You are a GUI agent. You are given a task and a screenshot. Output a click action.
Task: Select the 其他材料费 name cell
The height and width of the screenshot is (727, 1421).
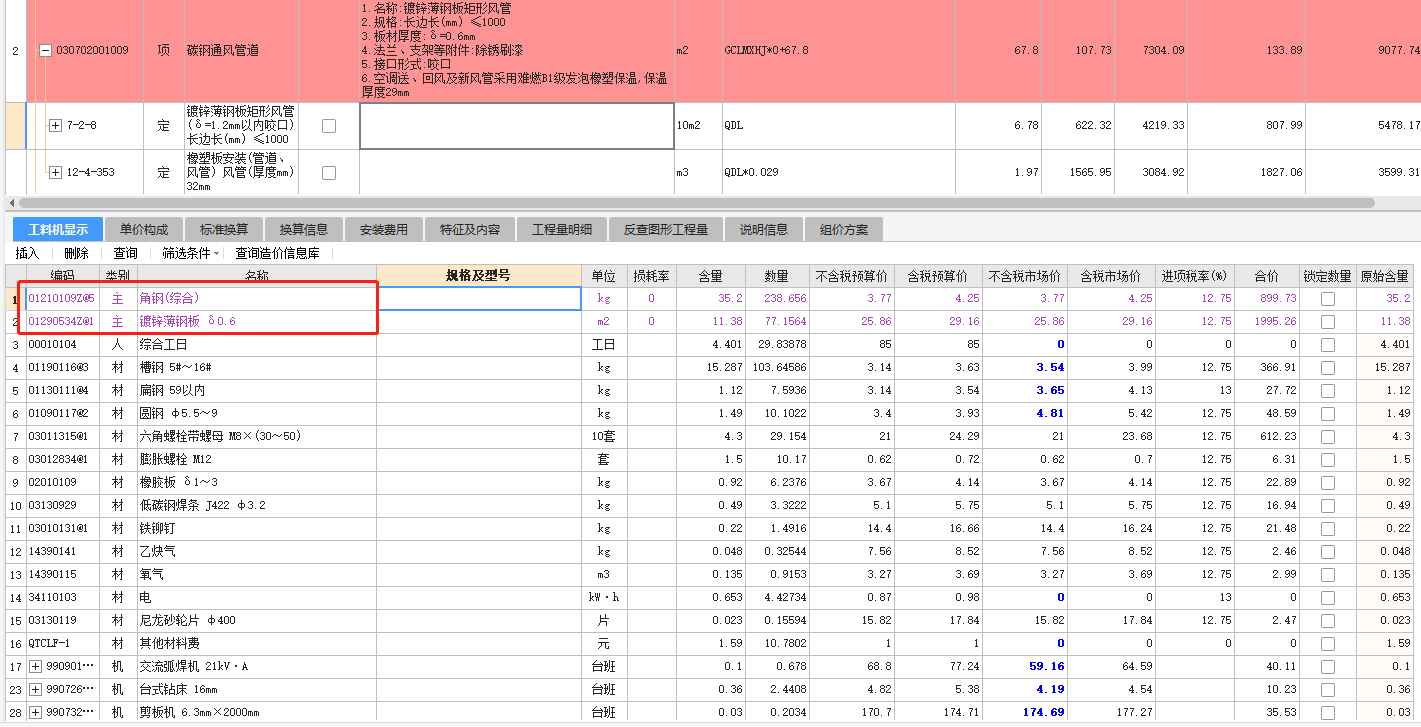click(x=257, y=643)
